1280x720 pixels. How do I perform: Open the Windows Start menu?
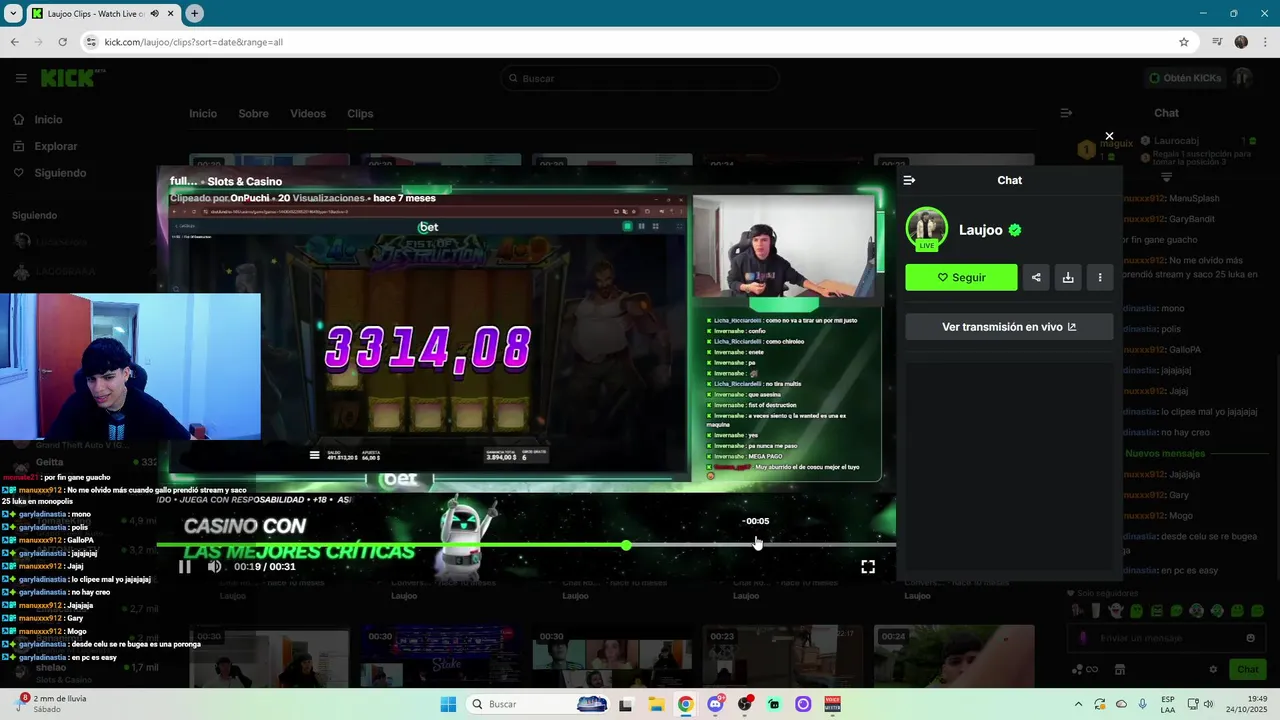coord(449,704)
